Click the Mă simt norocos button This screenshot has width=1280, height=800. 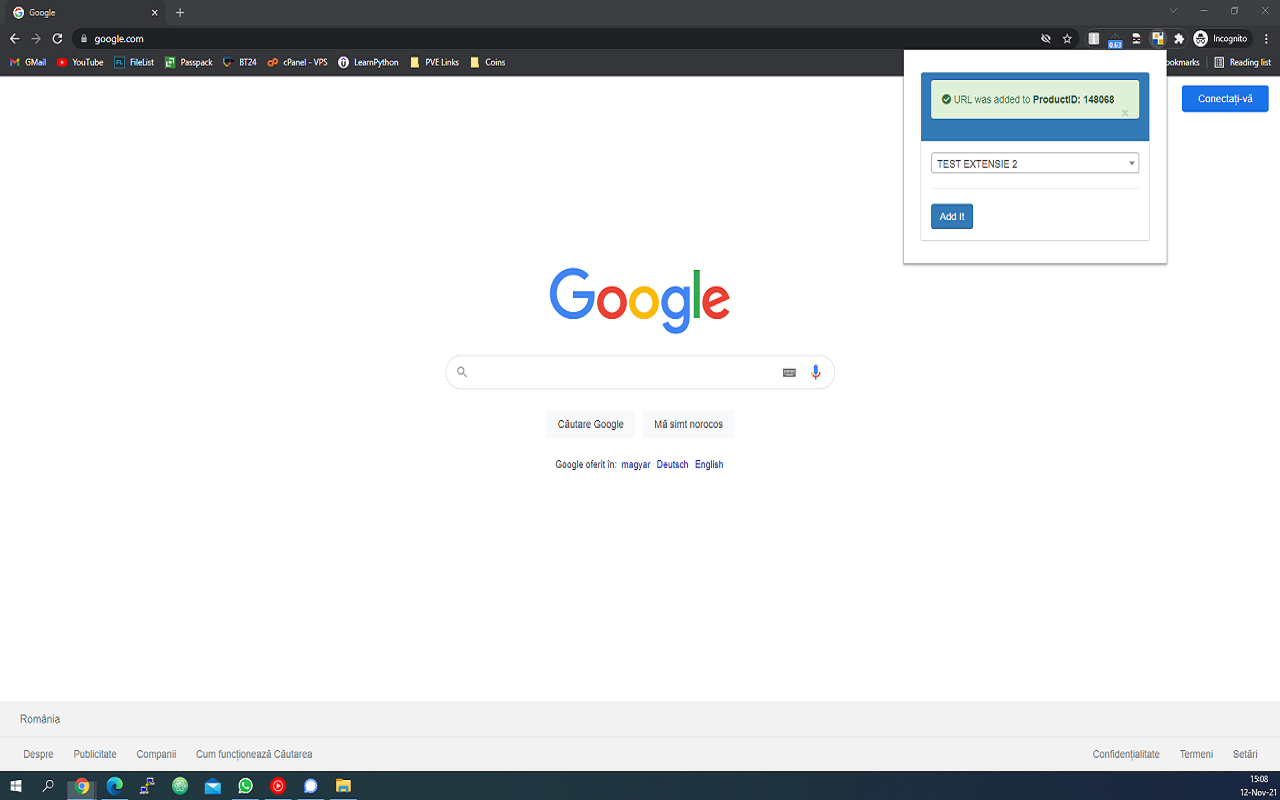(x=688, y=424)
